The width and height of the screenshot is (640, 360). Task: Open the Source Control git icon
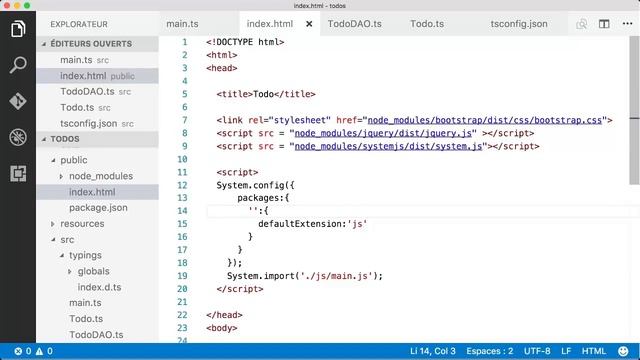coord(18,101)
